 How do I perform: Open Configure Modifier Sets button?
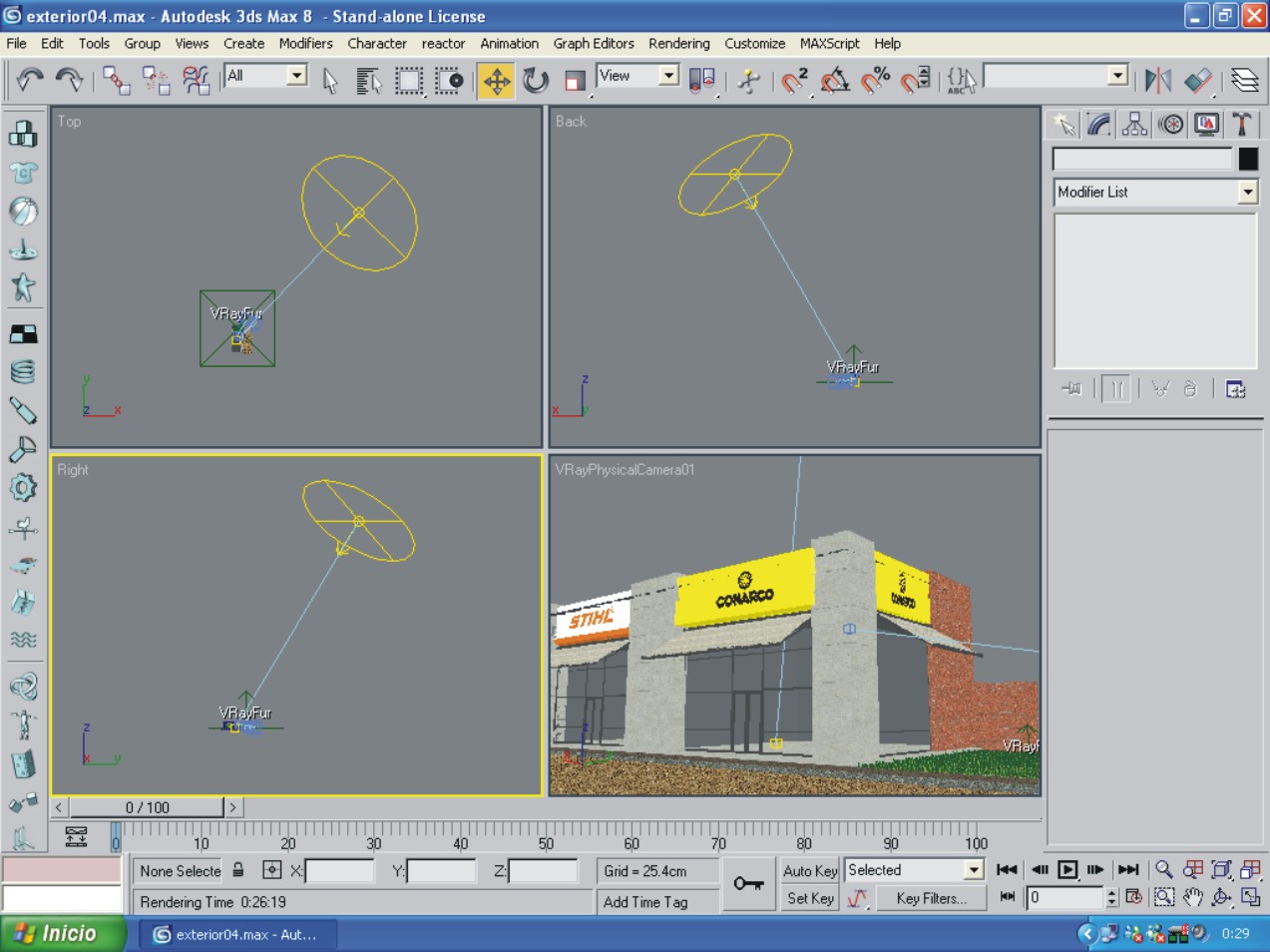tap(1236, 389)
